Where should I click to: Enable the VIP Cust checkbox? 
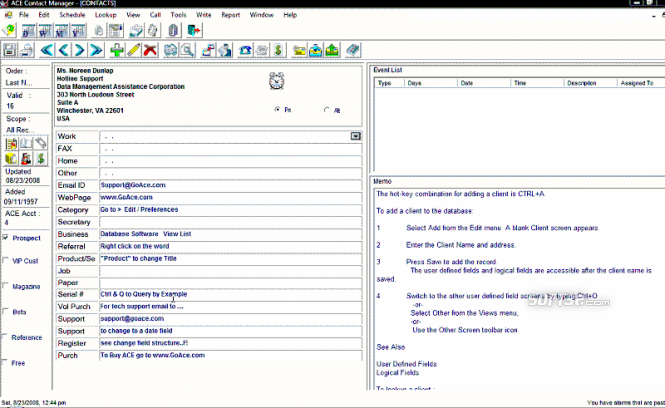(6, 260)
